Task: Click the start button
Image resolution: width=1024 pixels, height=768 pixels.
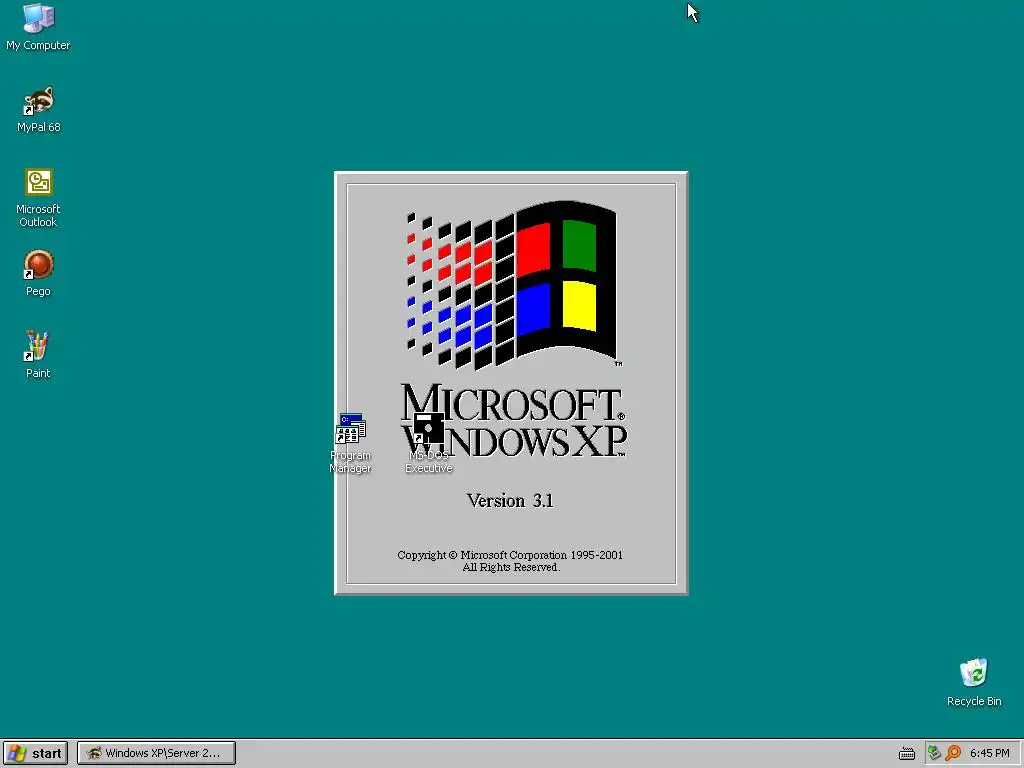Action: click(35, 753)
